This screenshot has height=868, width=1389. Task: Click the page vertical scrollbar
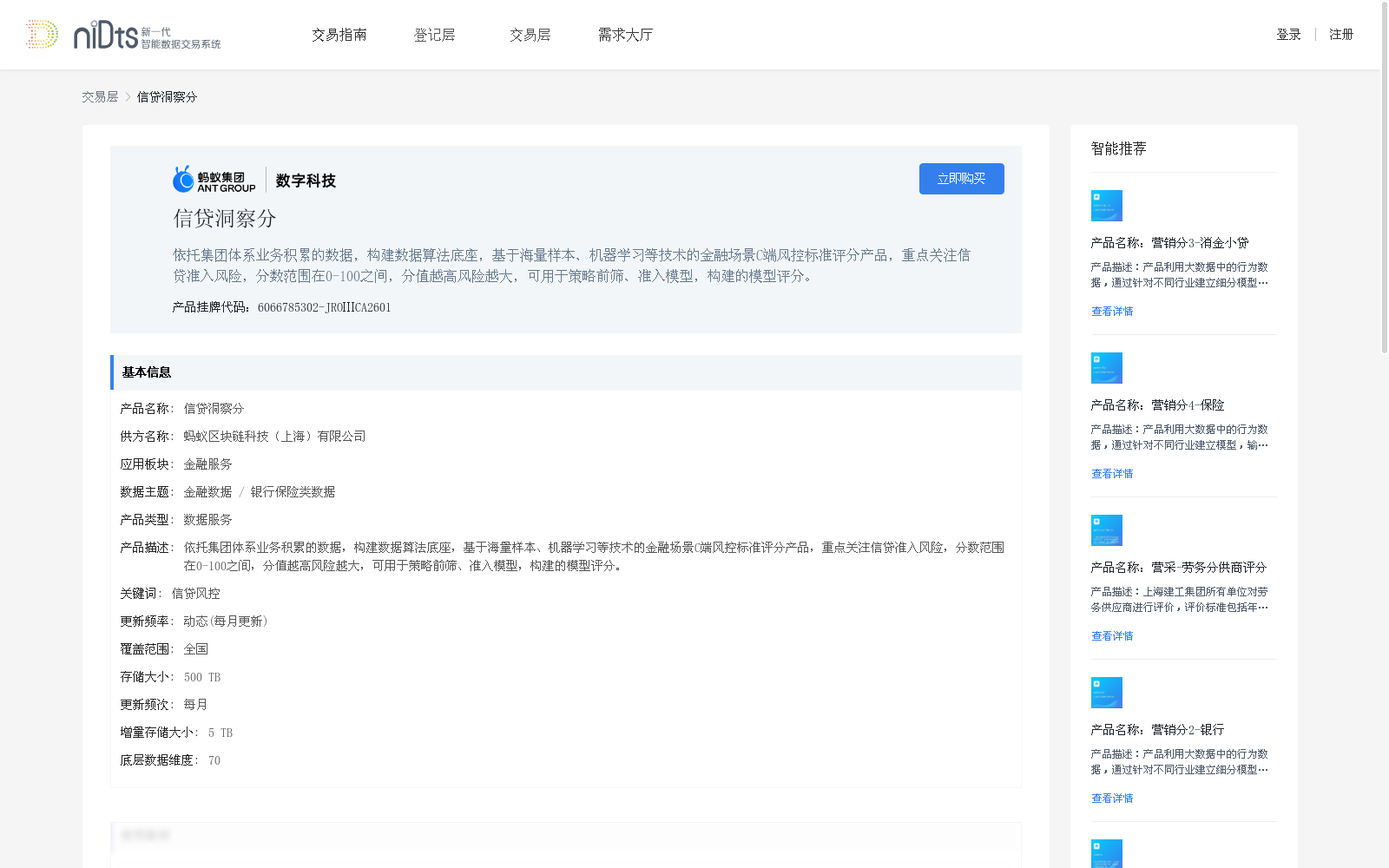1385,178
